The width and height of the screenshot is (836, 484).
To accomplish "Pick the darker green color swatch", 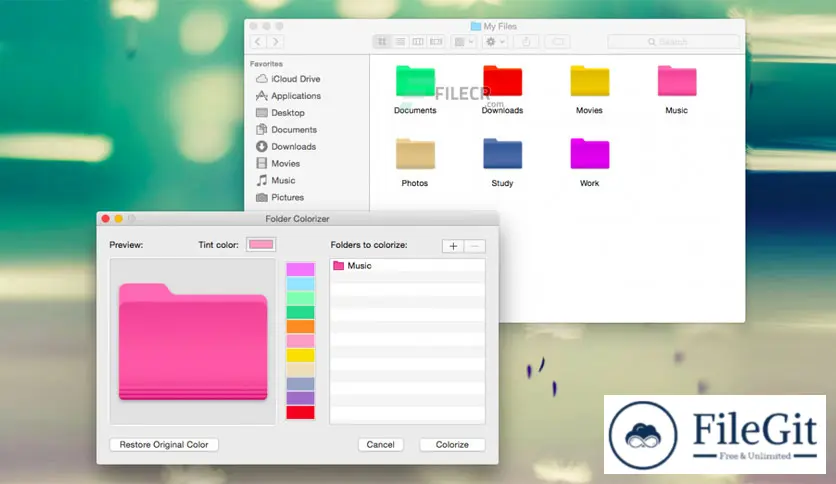I will 300,312.
